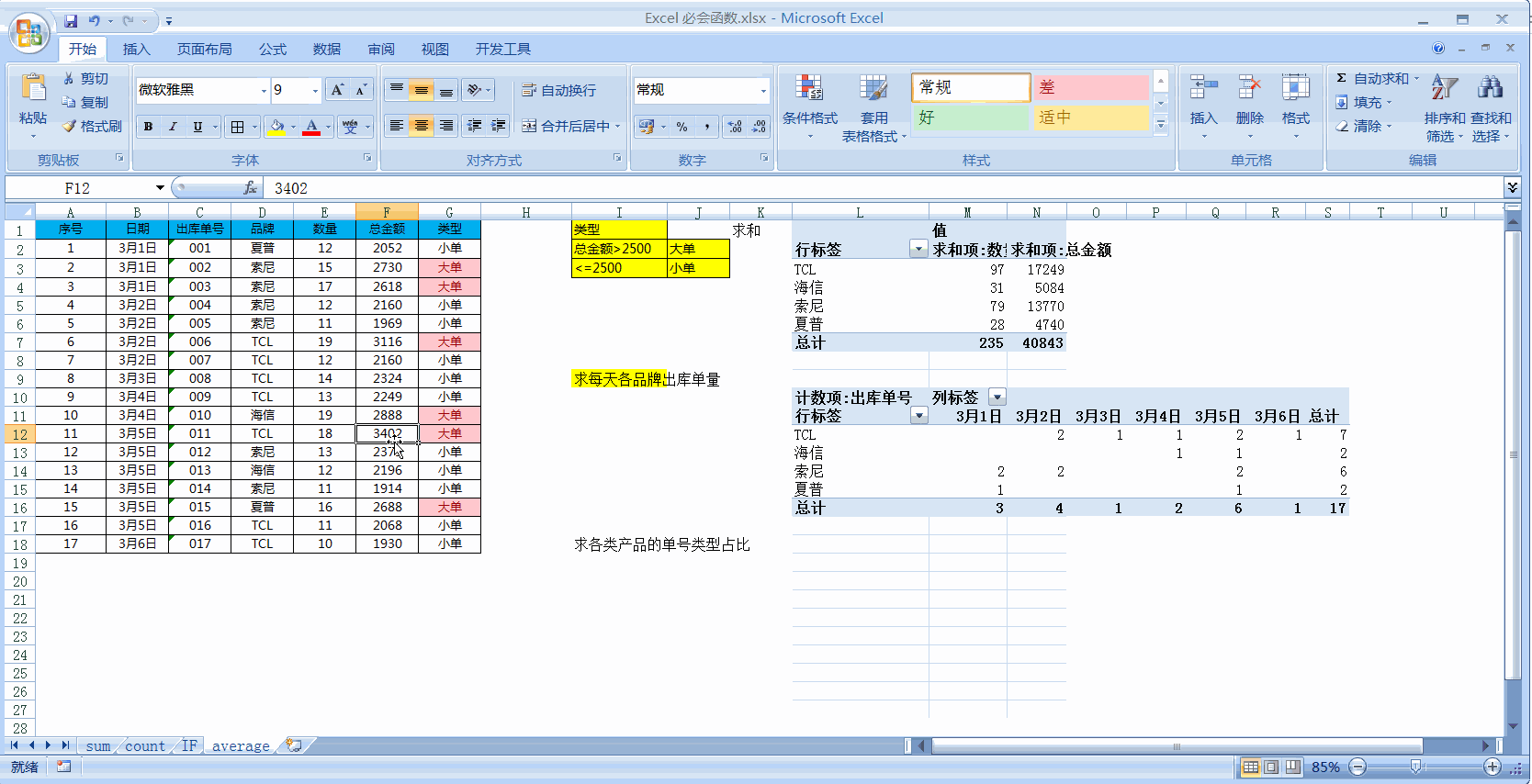Viewport: 1532px width, 784px height.
Task: Click the Insert Function fx icon
Action: click(250, 188)
